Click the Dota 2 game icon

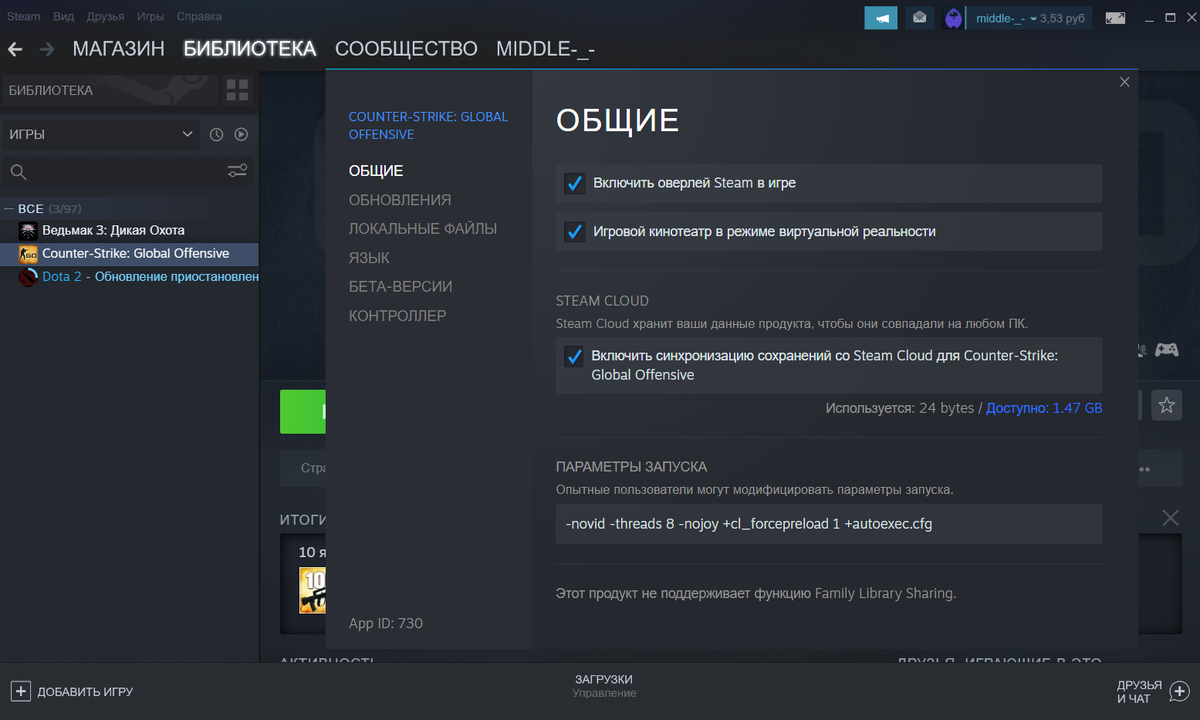pos(28,277)
